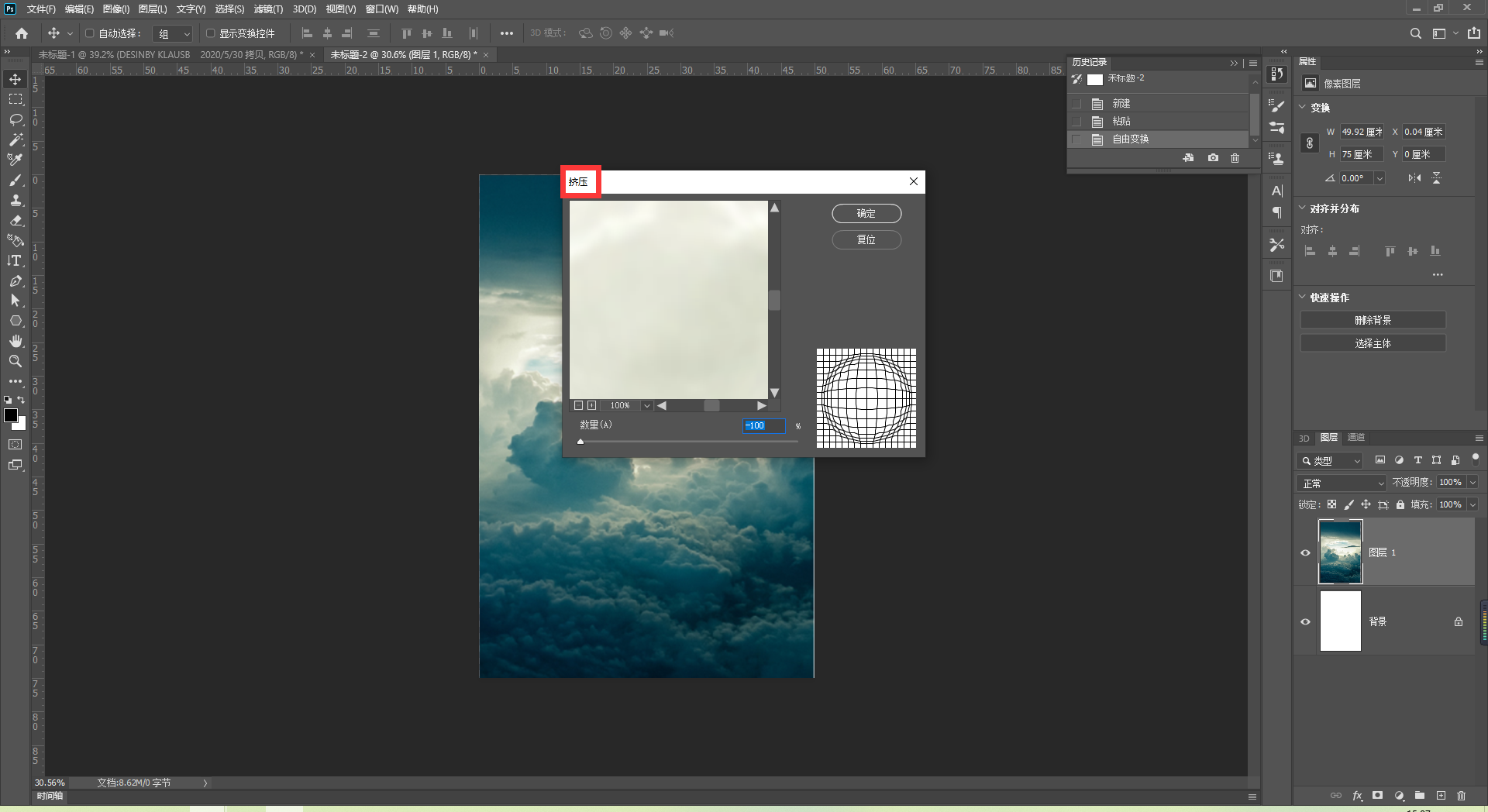Image resolution: width=1488 pixels, height=812 pixels.
Task: Select the Clone Stamp tool
Action: coord(15,201)
